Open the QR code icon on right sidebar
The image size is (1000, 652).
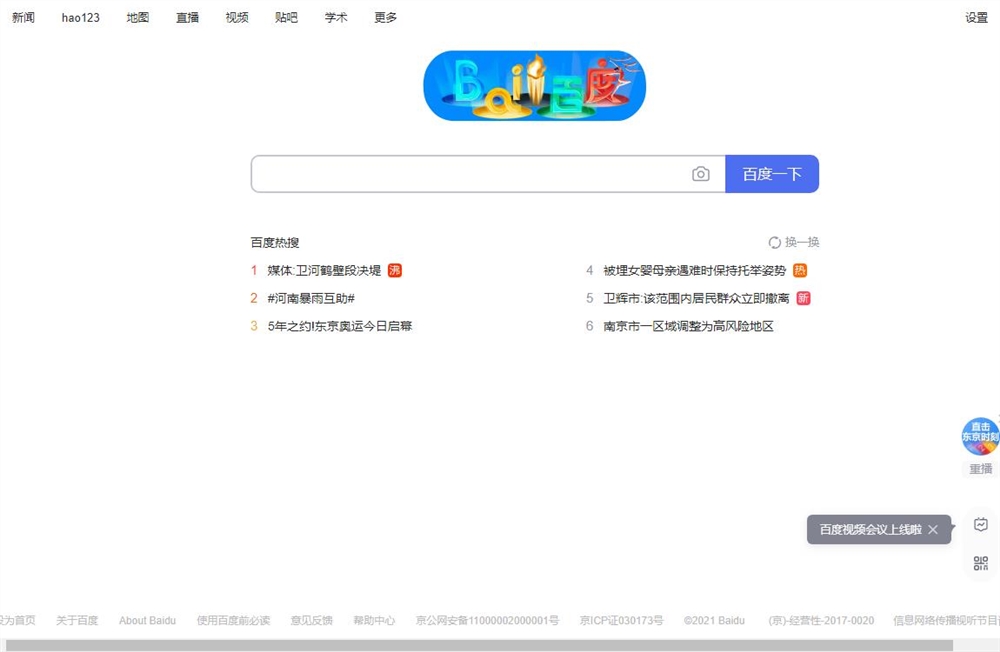click(981, 563)
